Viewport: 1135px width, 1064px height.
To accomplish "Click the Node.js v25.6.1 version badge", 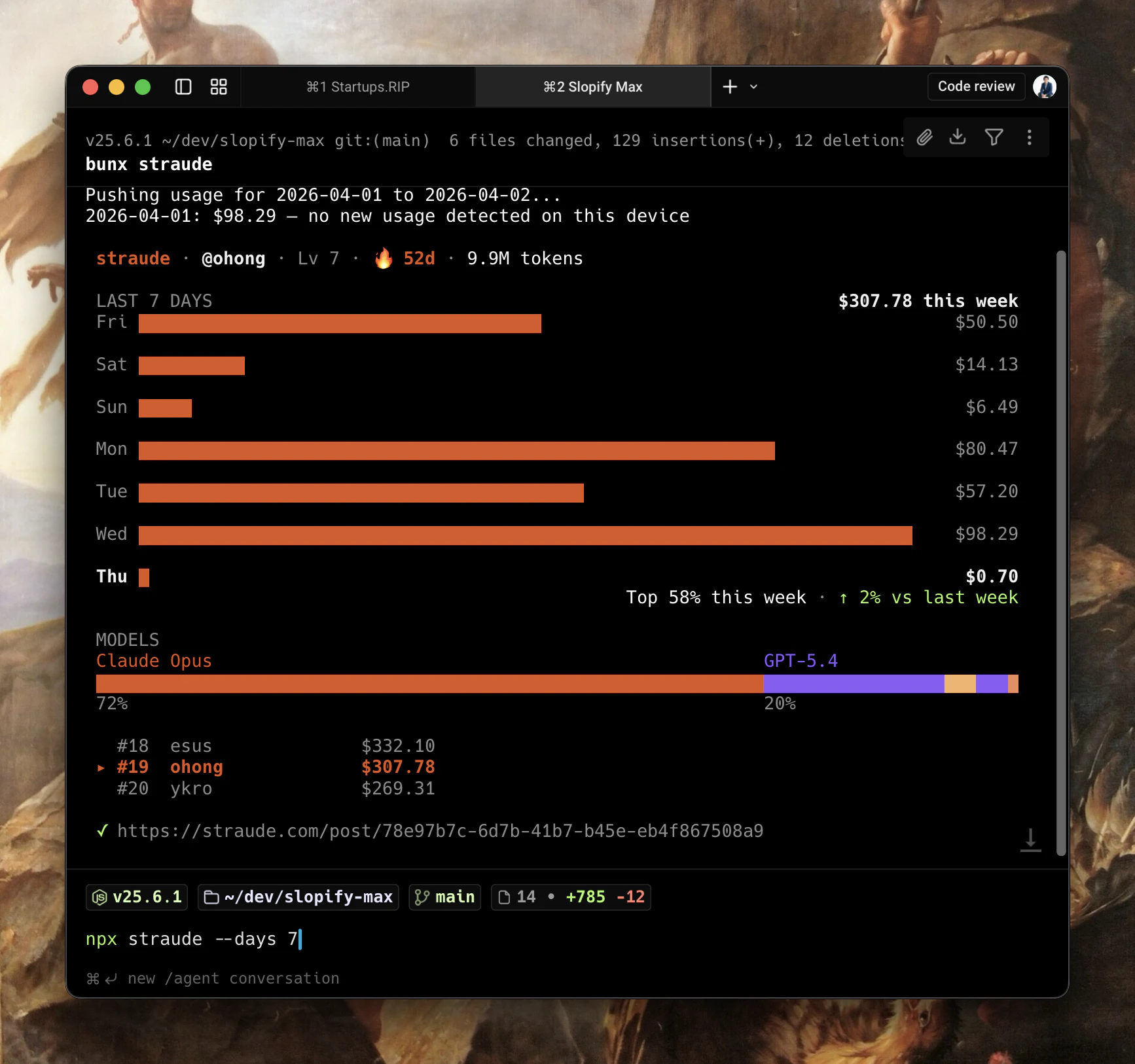I will pyautogui.click(x=136, y=897).
